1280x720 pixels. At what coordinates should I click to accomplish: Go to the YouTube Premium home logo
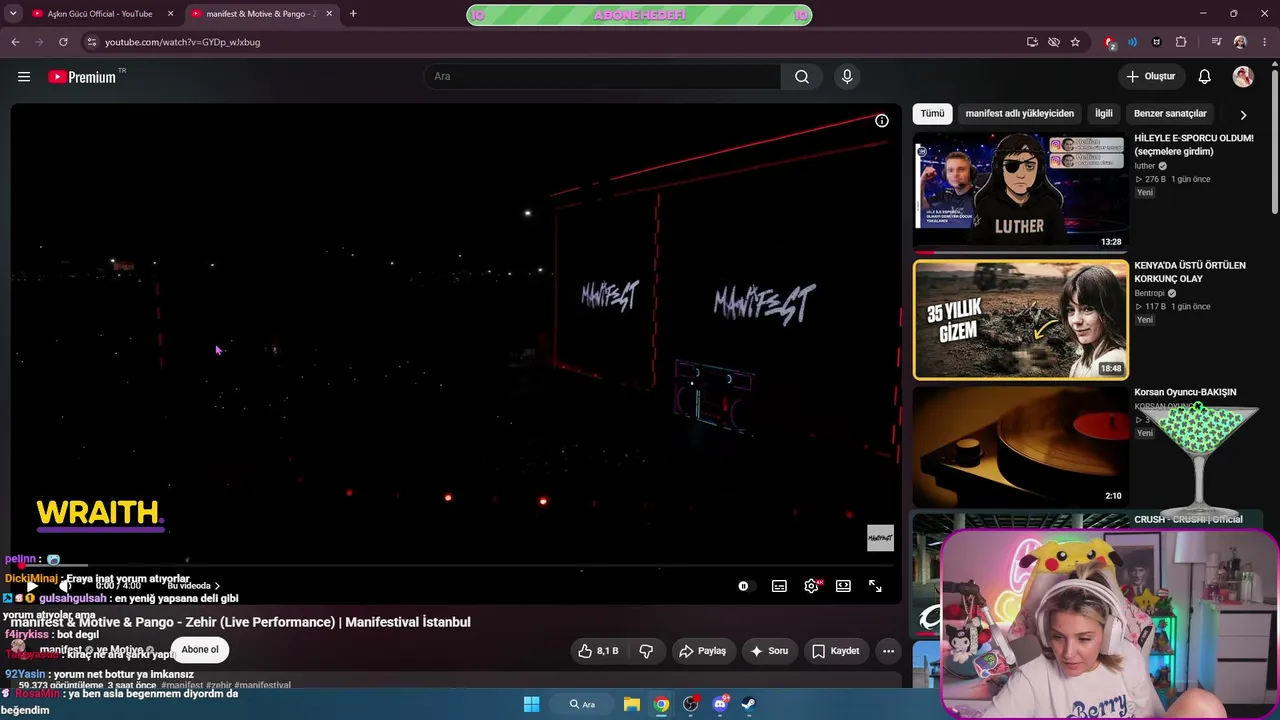pyautogui.click(x=82, y=77)
